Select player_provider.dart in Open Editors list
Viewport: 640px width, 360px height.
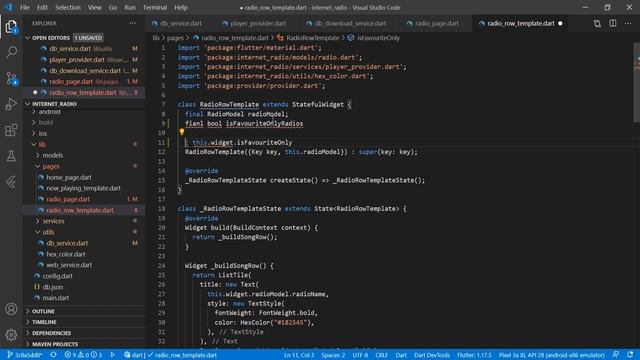click(77, 60)
